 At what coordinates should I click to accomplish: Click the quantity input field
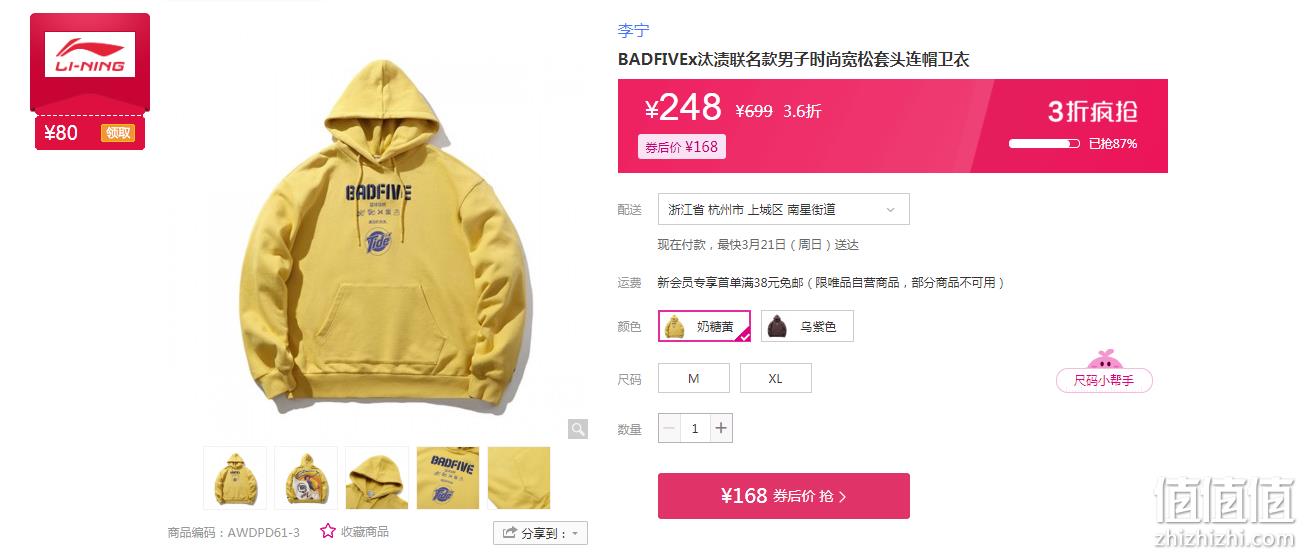click(695, 429)
